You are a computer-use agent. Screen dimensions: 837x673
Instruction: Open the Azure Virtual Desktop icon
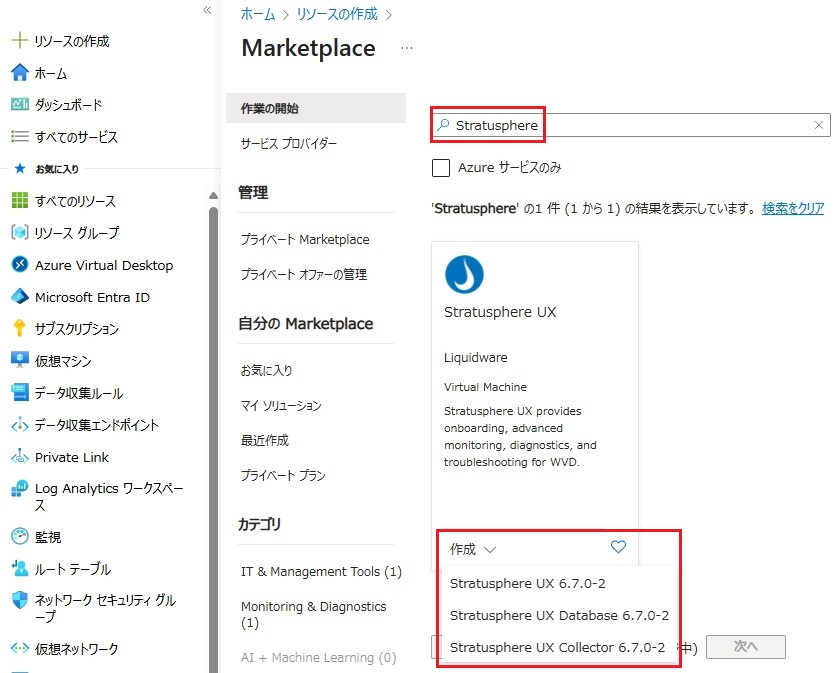(x=20, y=264)
